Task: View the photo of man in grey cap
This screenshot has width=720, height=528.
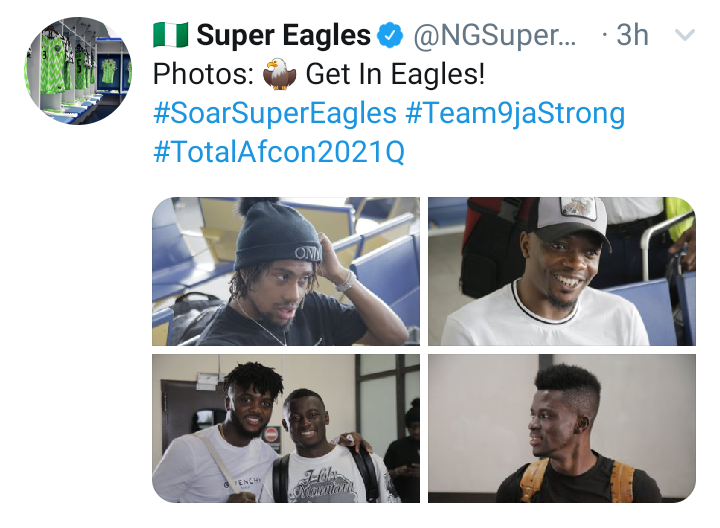Action: (x=562, y=271)
